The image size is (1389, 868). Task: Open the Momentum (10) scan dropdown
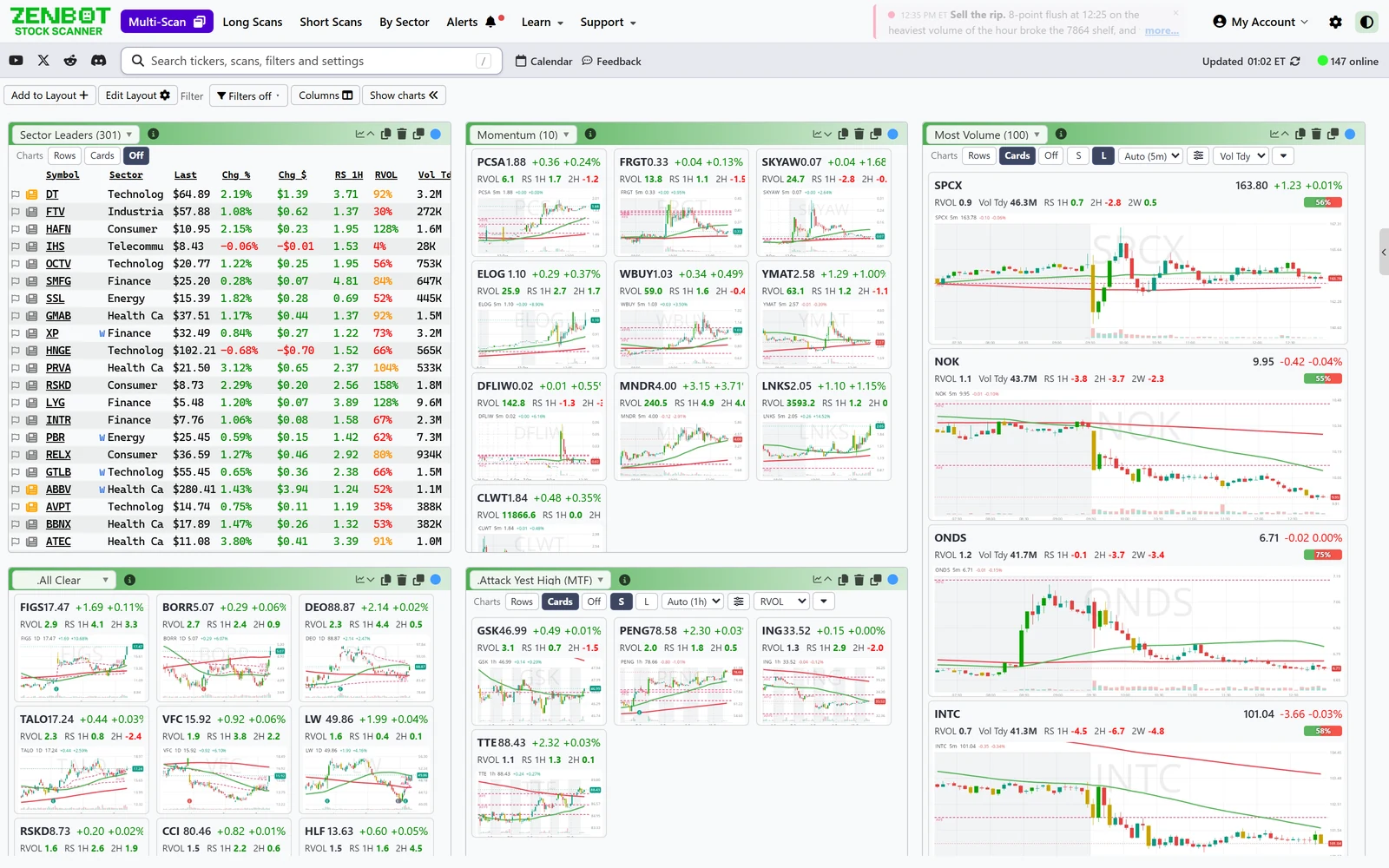click(523, 135)
